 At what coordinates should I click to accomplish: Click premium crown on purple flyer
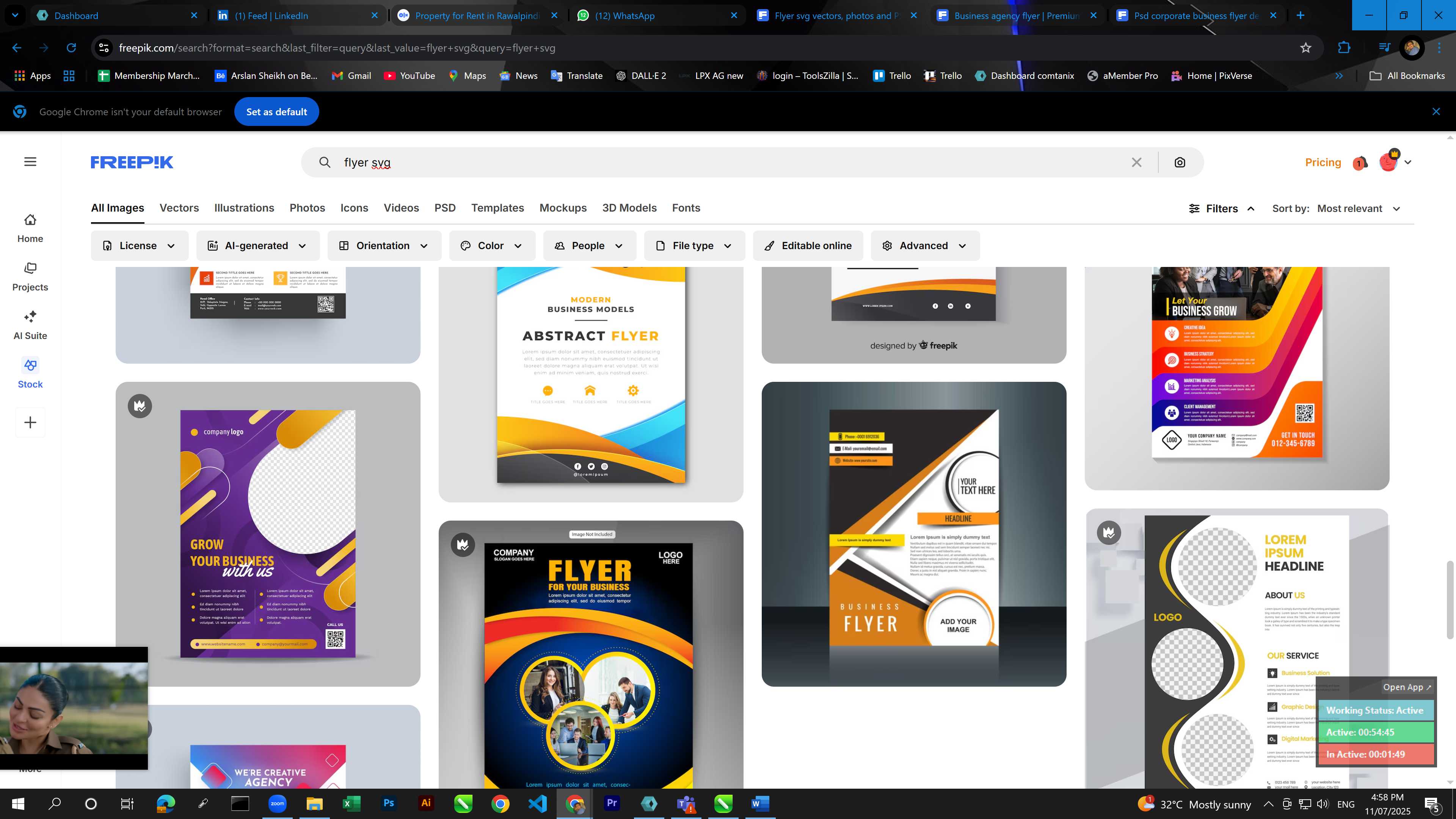(x=140, y=406)
